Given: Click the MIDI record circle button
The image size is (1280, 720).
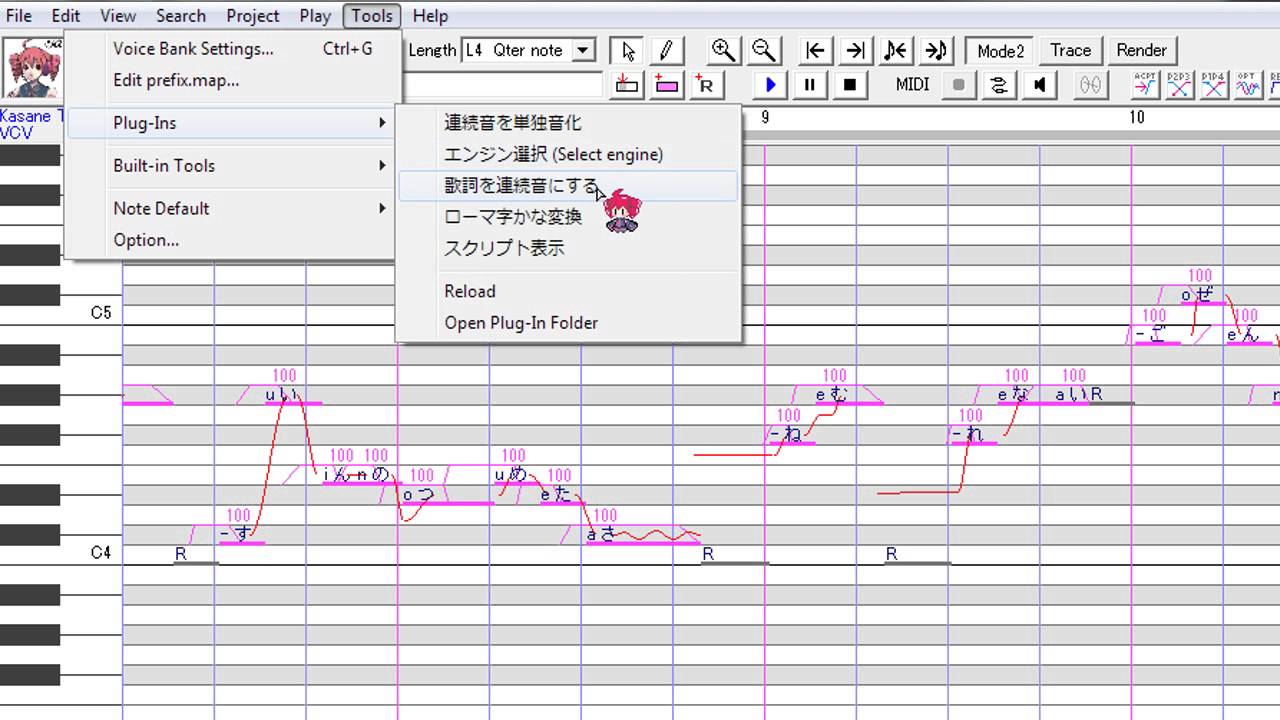Looking at the screenshot, I should point(958,84).
